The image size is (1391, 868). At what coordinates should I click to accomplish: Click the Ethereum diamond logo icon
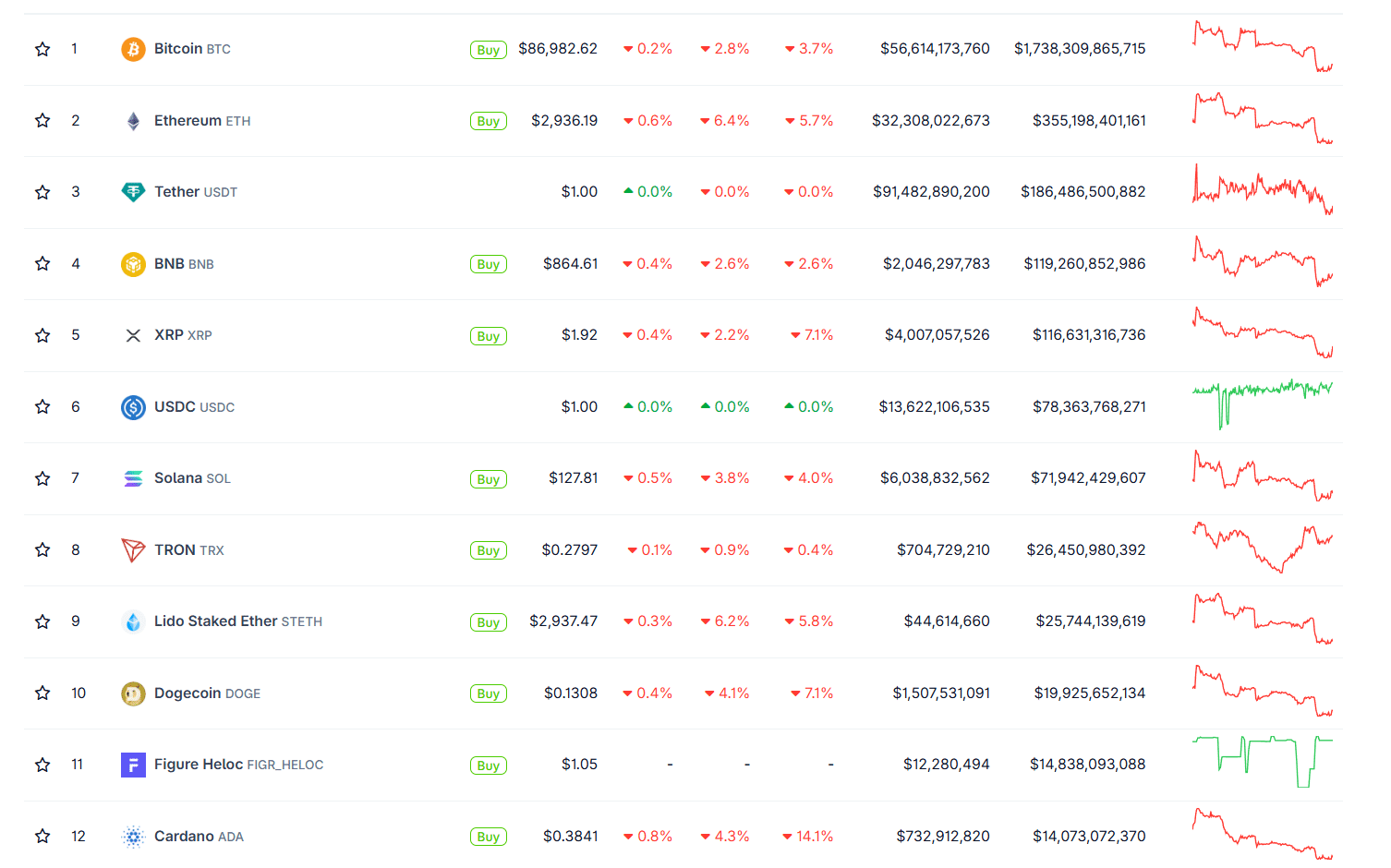click(133, 121)
